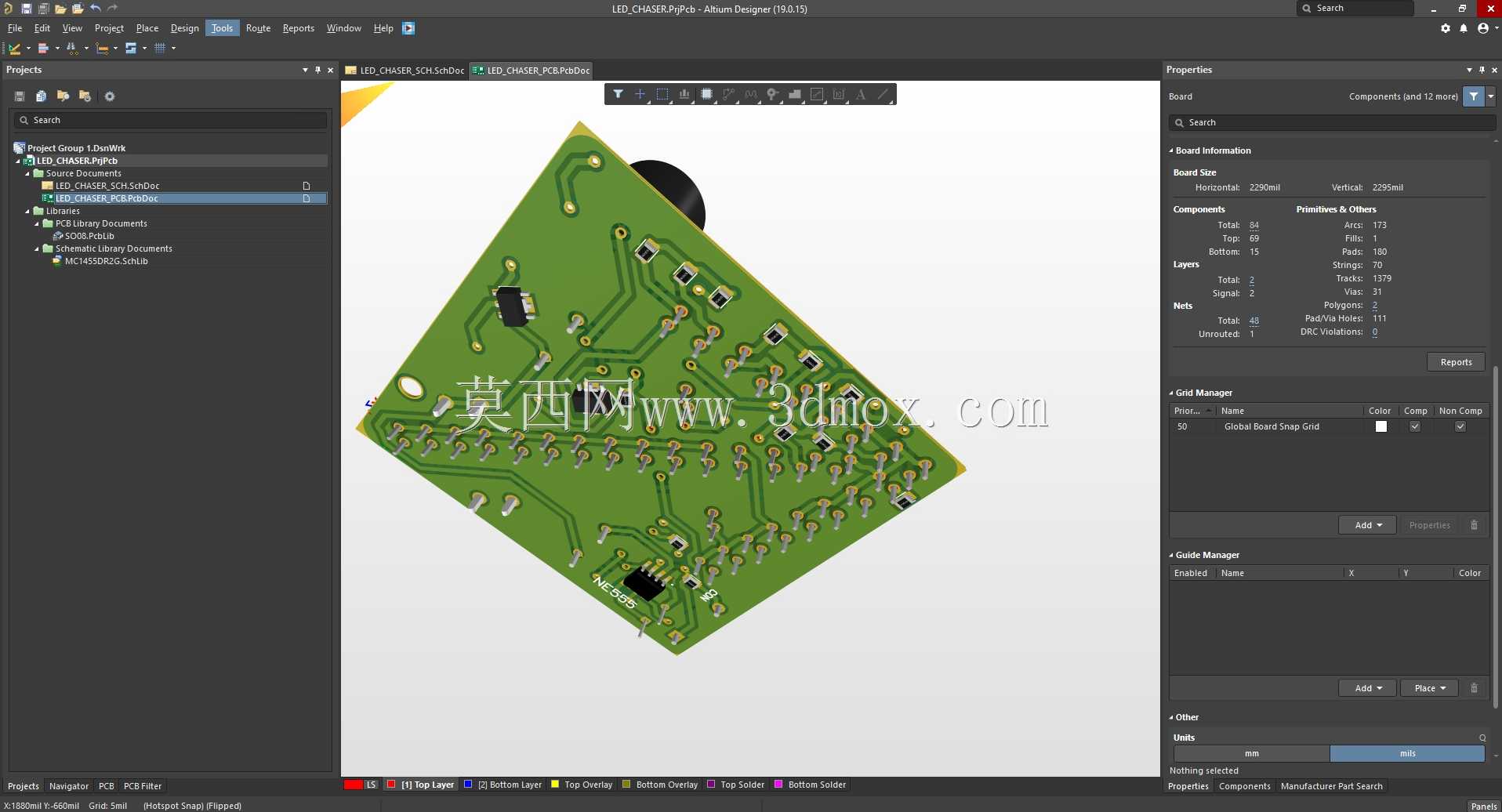1502x812 pixels.
Task: Switch to LED_CHASER_SCH.SchDoc tab
Action: [405, 71]
